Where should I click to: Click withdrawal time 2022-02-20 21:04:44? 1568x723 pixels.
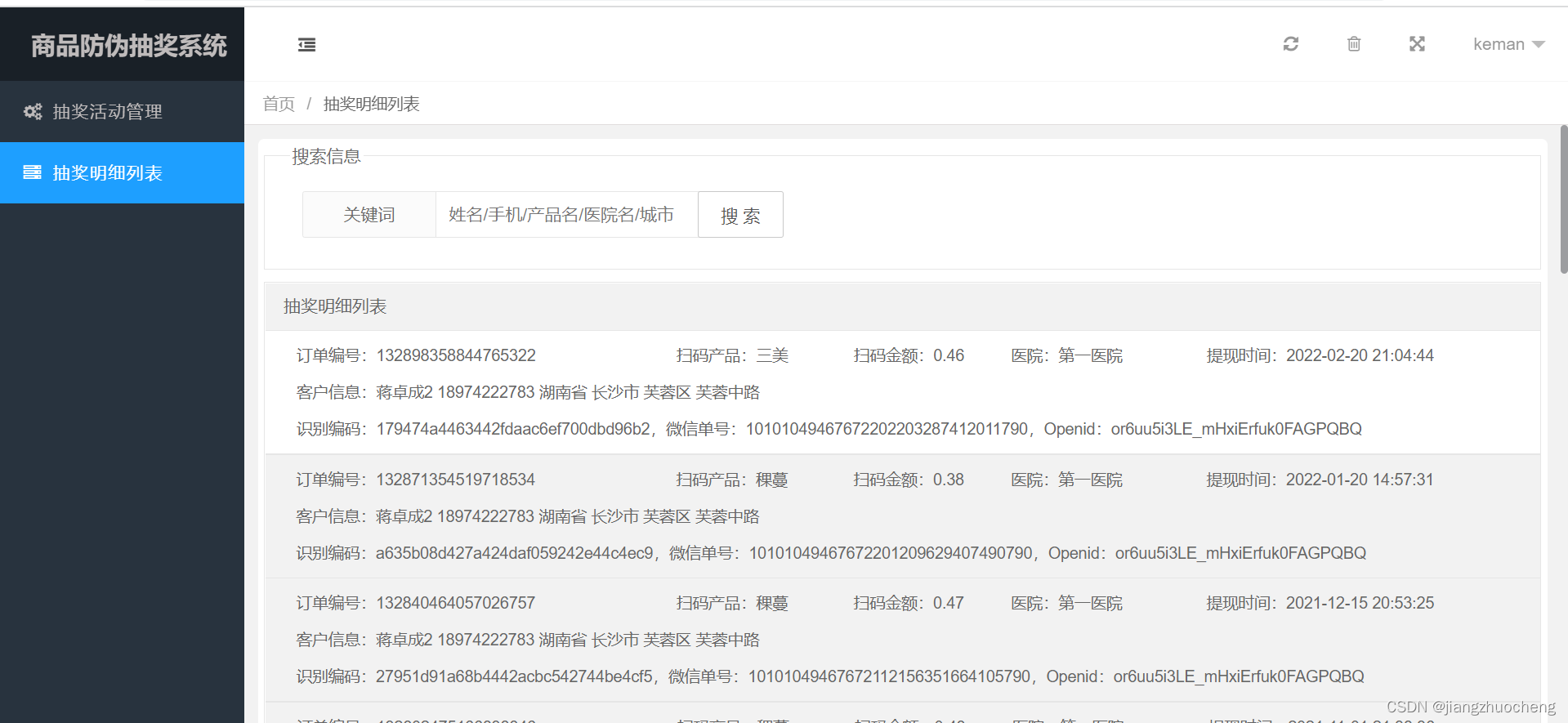(1360, 355)
